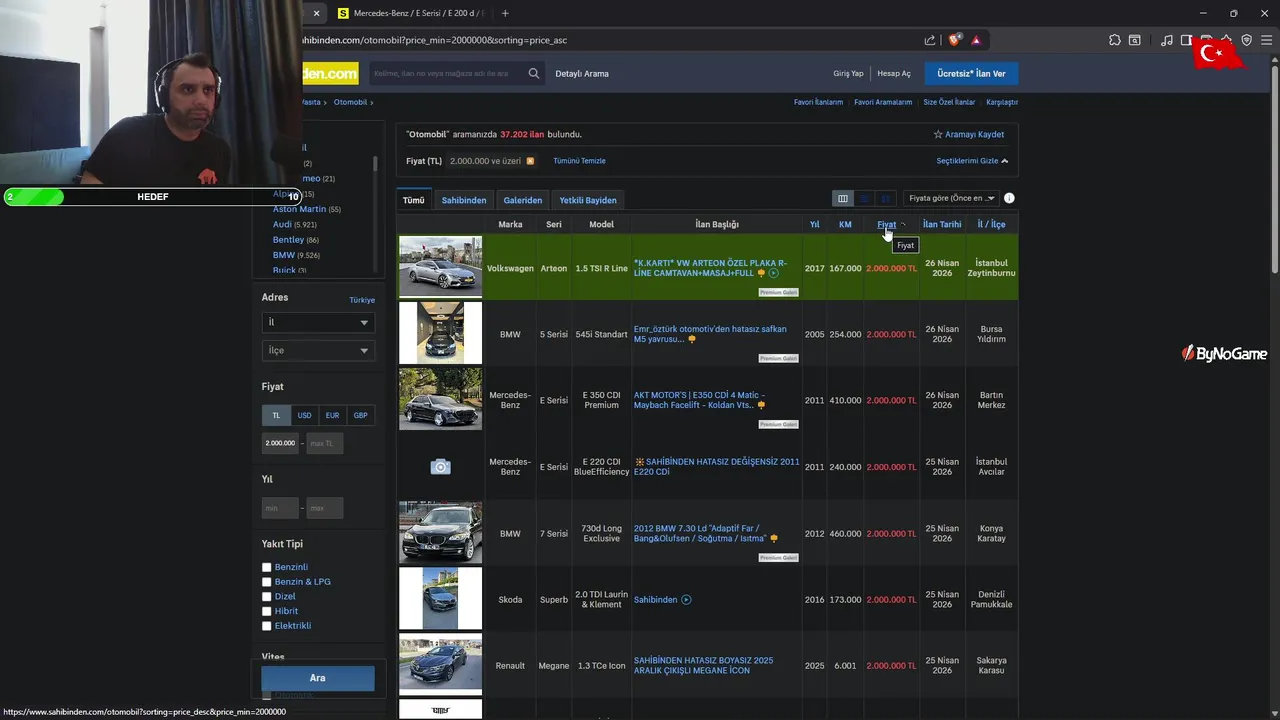Open Detaylı Arama link
This screenshot has width=1280, height=720.
click(582, 73)
